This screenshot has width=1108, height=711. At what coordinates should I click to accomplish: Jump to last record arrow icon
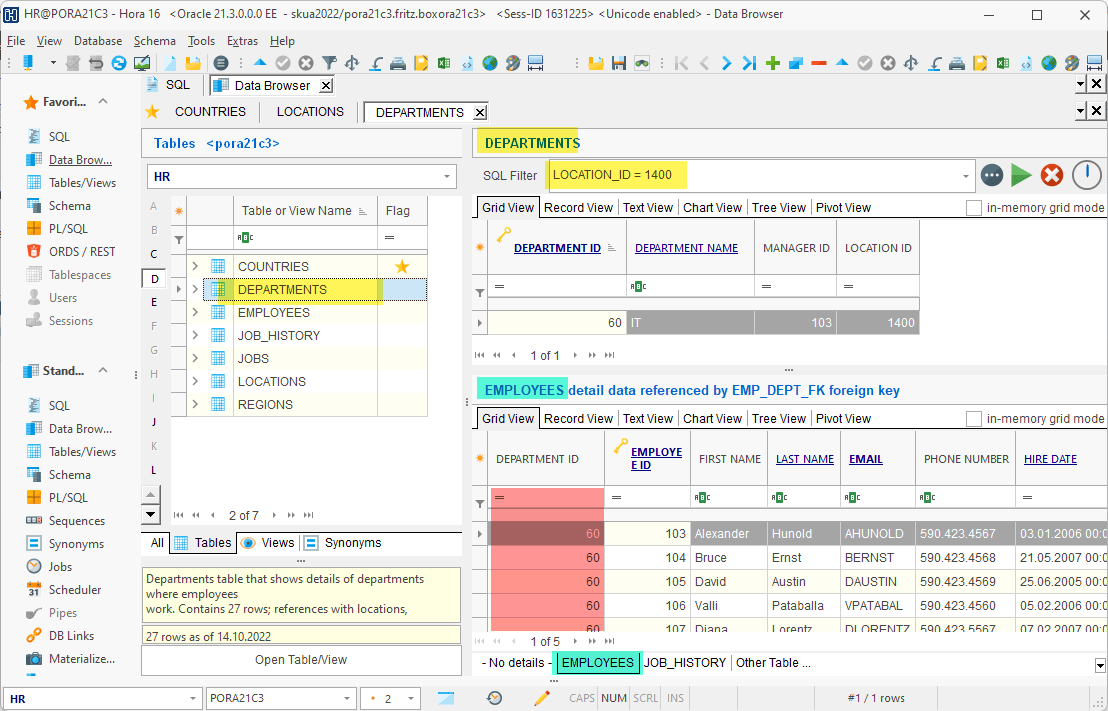[x=750, y=63]
